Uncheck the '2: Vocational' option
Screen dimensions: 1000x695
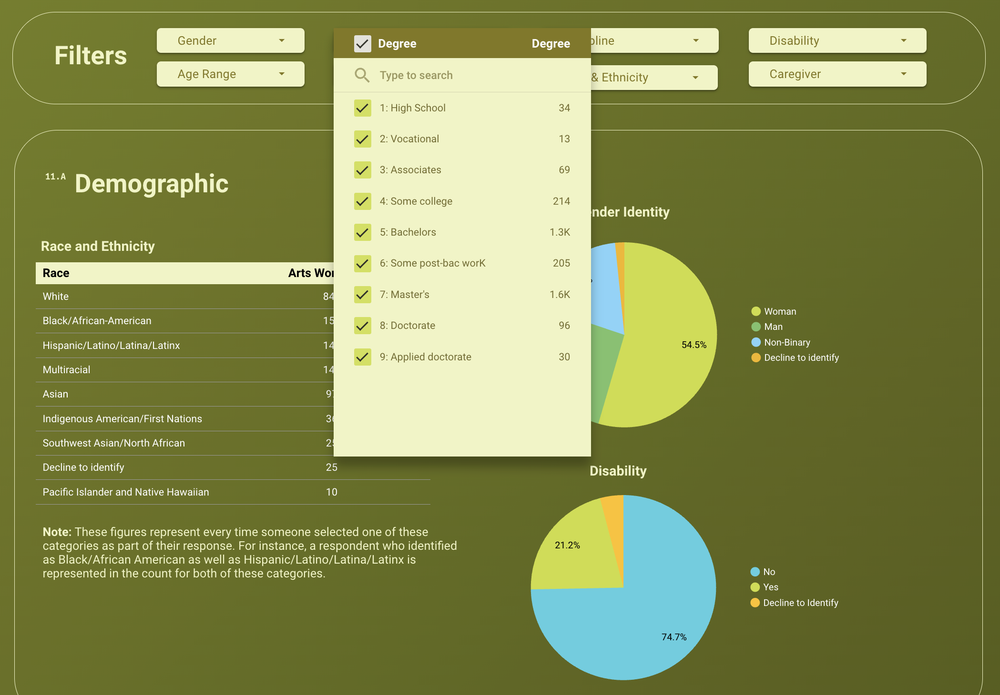pyautogui.click(x=362, y=138)
